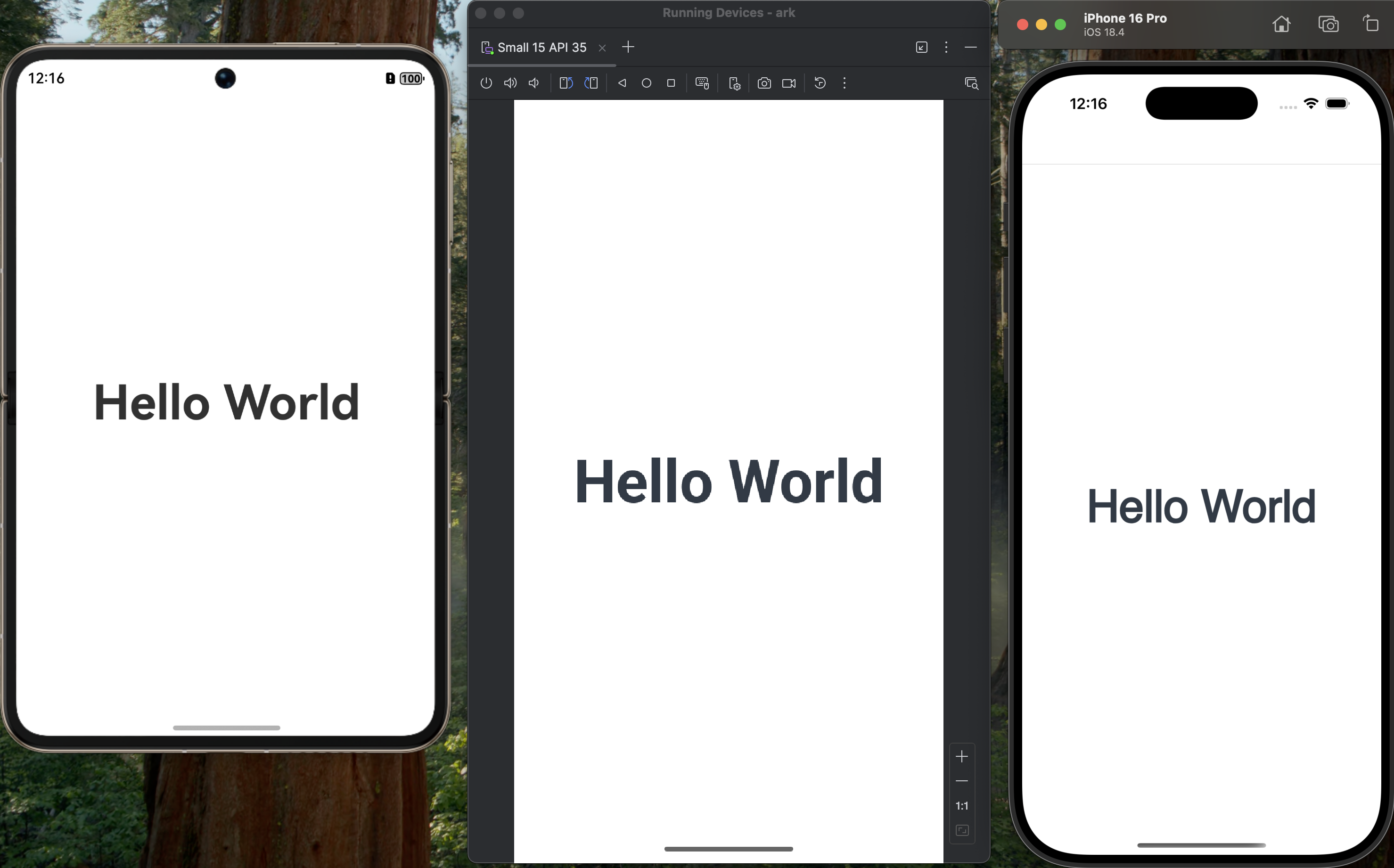
Task: Open the snapshots clock-arrow icon
Action: tap(820, 83)
